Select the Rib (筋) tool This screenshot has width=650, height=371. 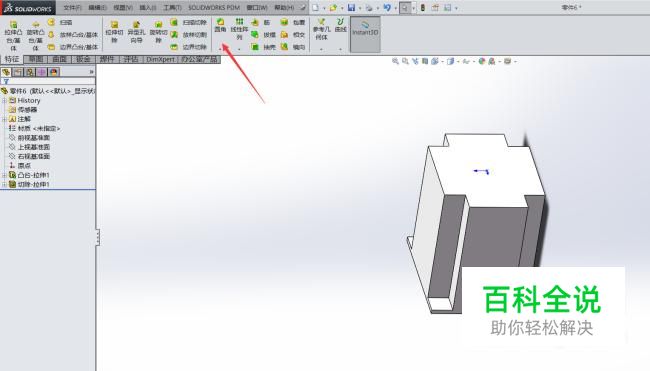(x=261, y=22)
